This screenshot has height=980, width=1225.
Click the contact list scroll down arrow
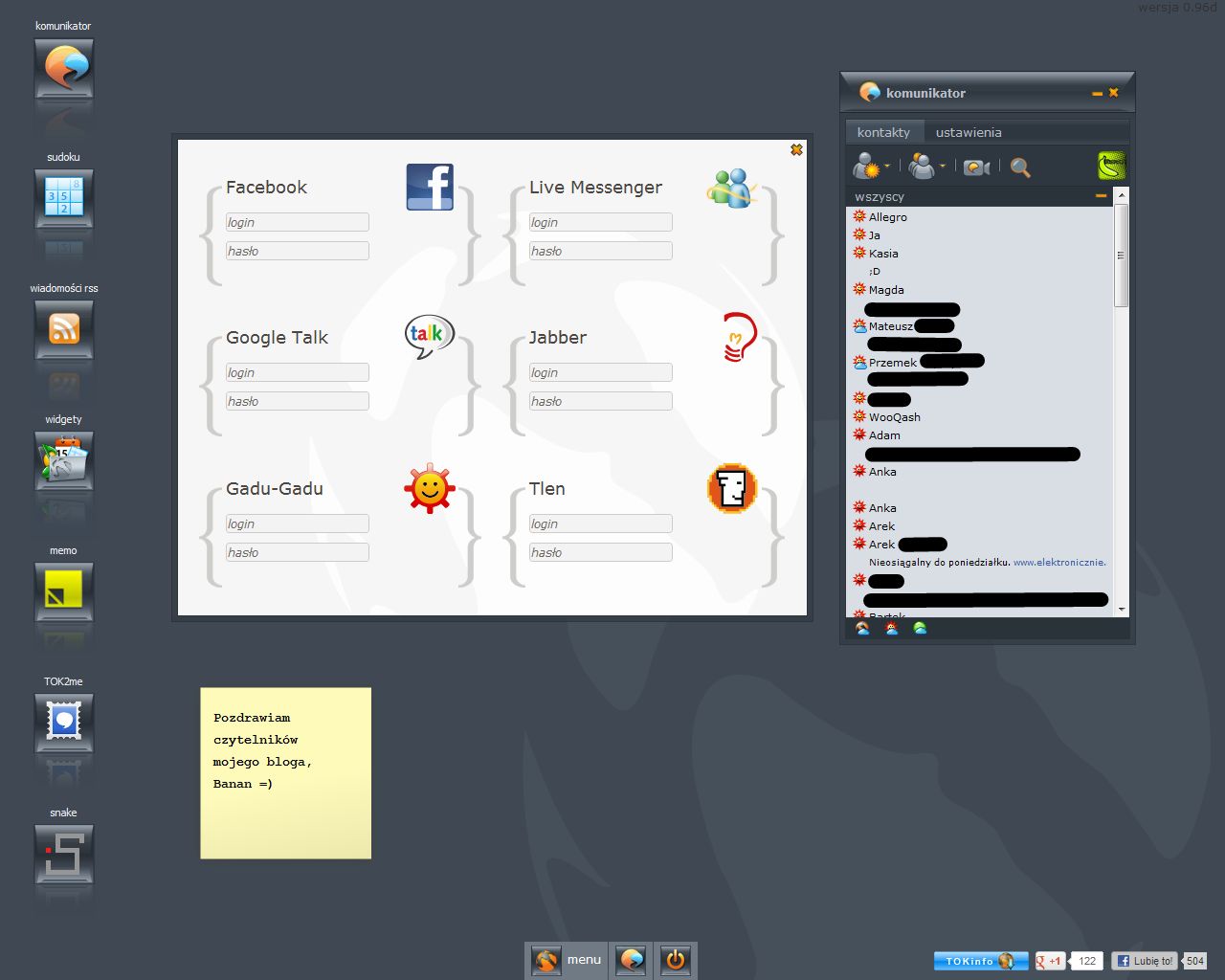1122,608
